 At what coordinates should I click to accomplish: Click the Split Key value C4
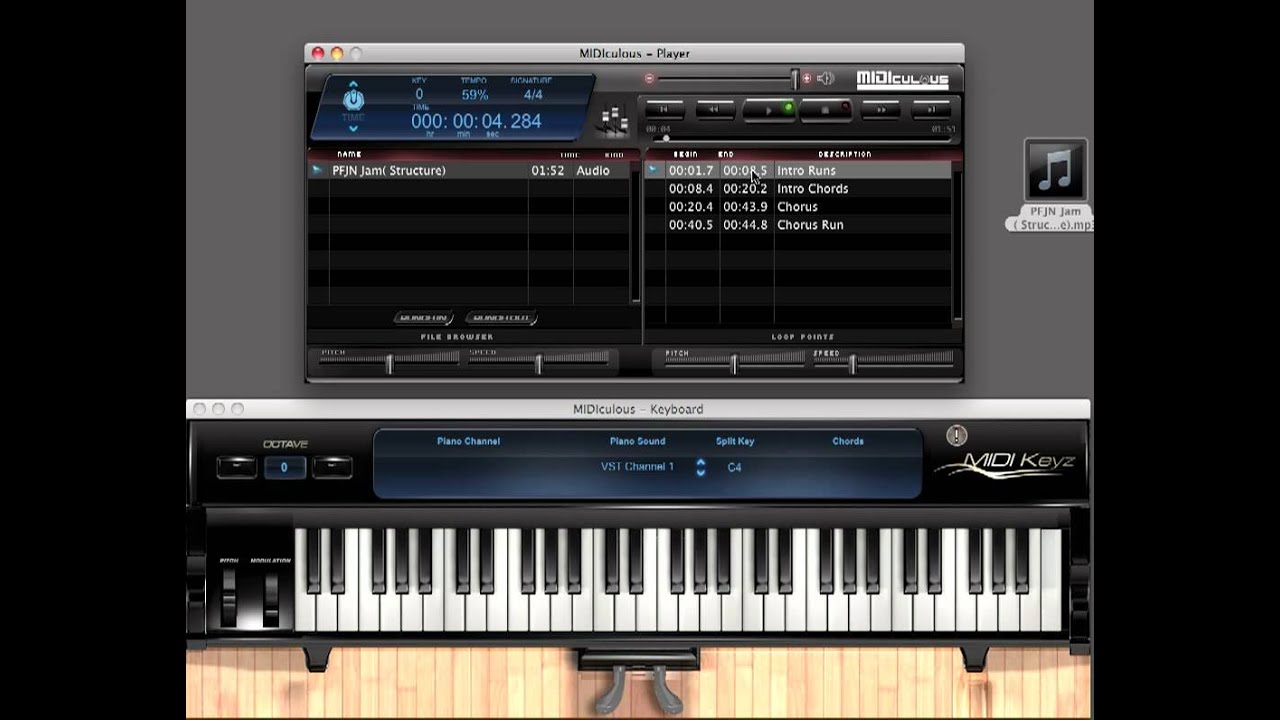pyautogui.click(x=735, y=467)
